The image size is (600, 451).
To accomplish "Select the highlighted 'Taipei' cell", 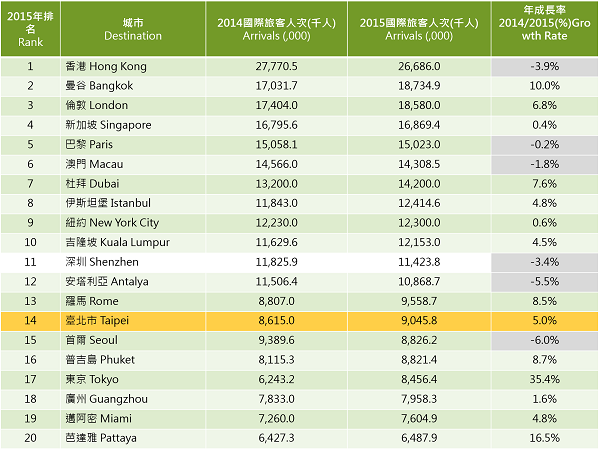I will click(133, 321).
